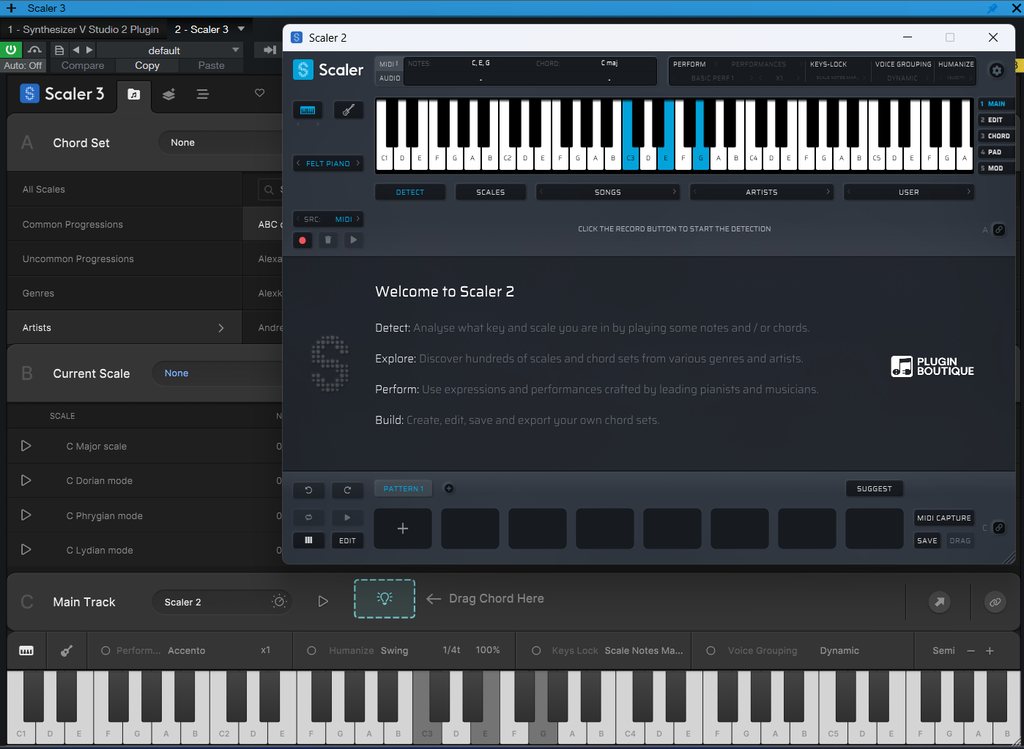Open plugin slot dropdown arrow after Scaler 3

coord(241,29)
